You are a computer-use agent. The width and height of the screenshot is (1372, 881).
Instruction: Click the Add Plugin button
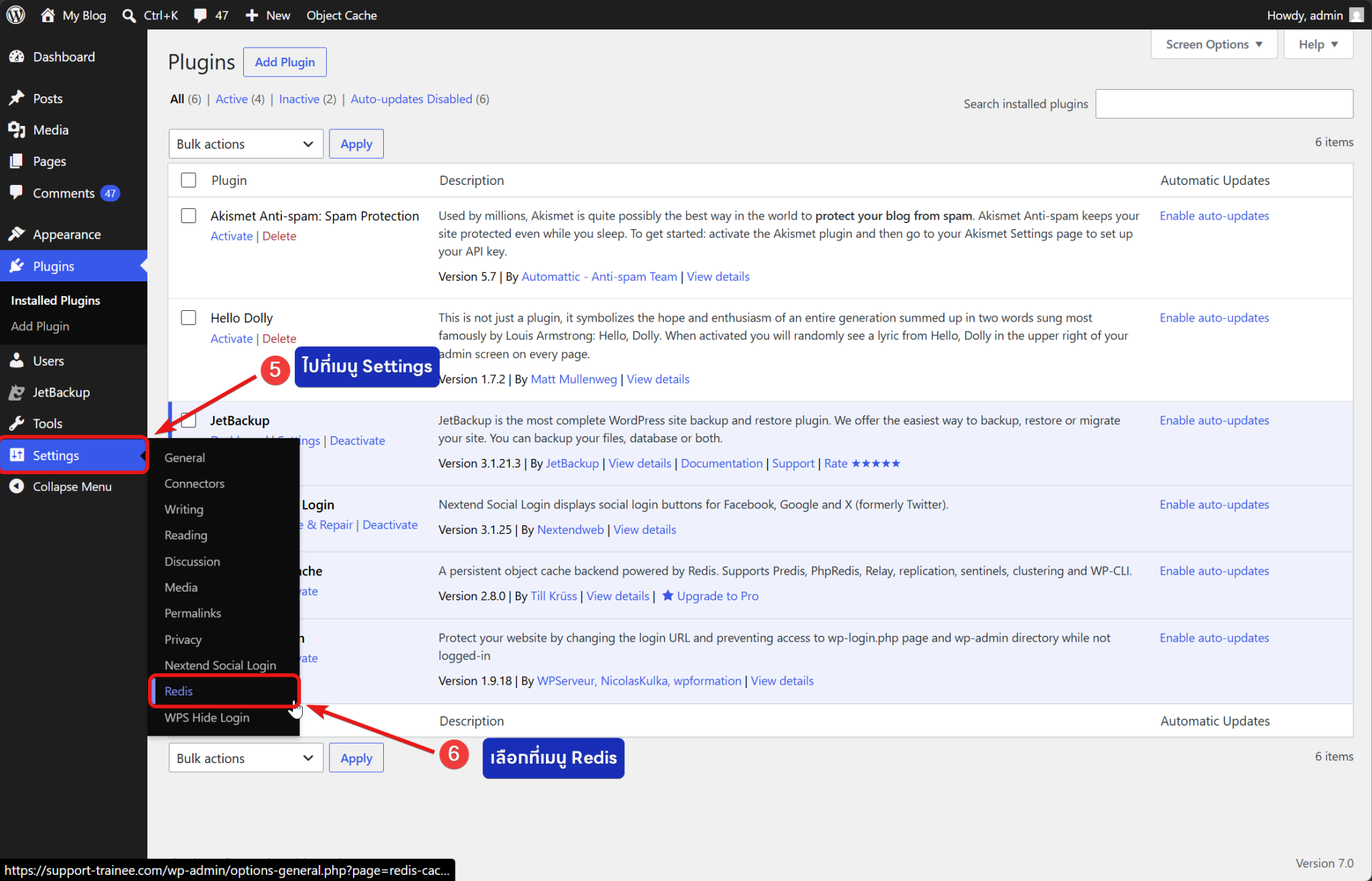click(x=285, y=62)
